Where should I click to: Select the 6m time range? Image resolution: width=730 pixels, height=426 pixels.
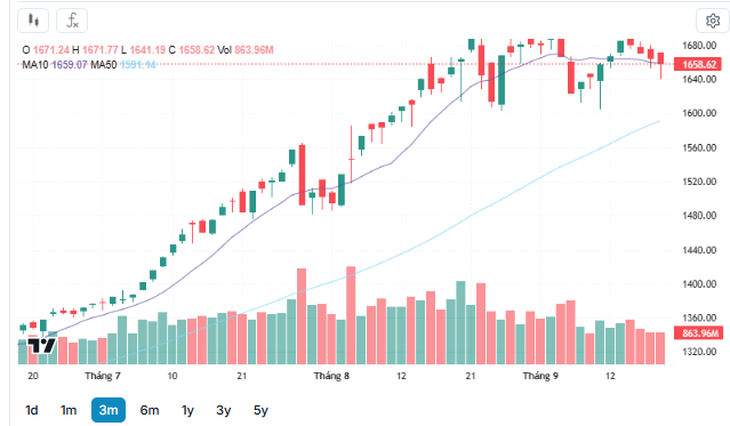149,410
